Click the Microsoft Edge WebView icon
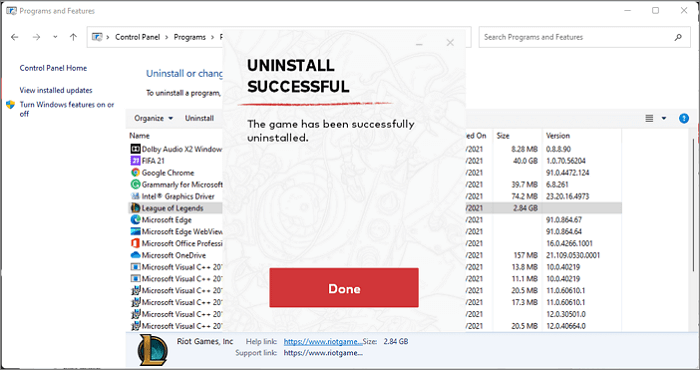The height and width of the screenshot is (370, 700). (135, 231)
